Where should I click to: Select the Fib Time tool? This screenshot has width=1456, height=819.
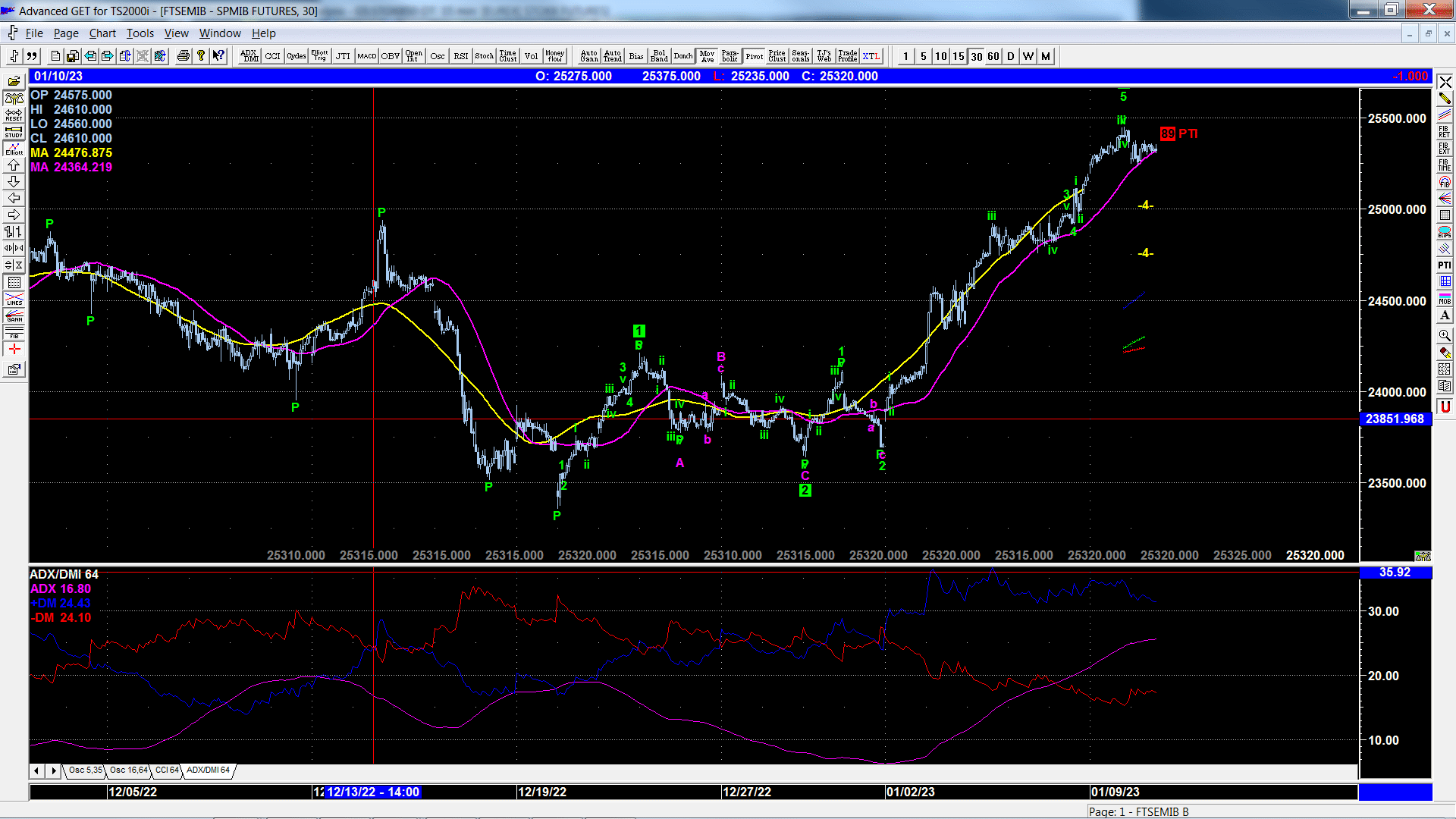(1445, 165)
